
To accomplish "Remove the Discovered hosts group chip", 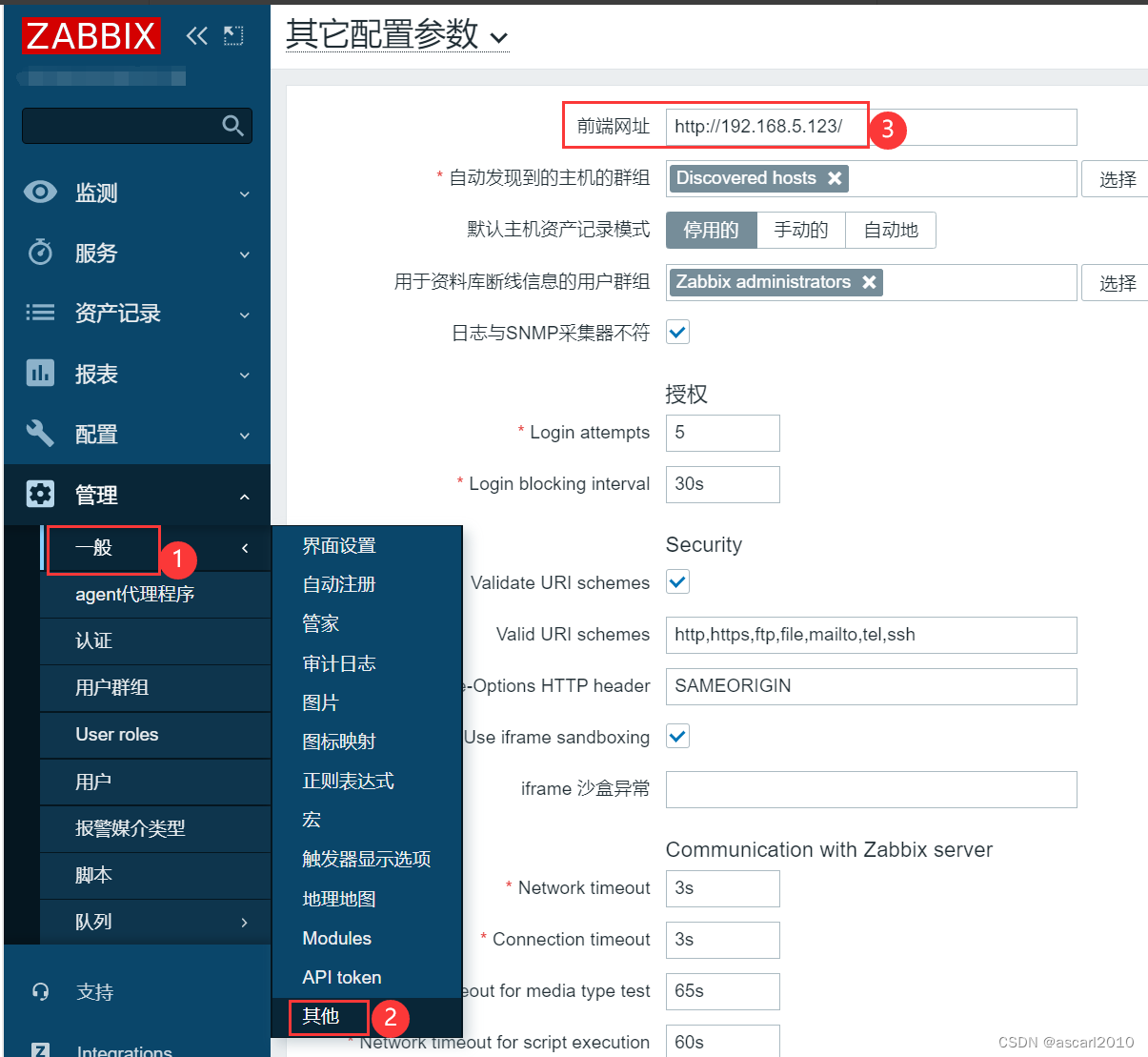I will 835,178.
